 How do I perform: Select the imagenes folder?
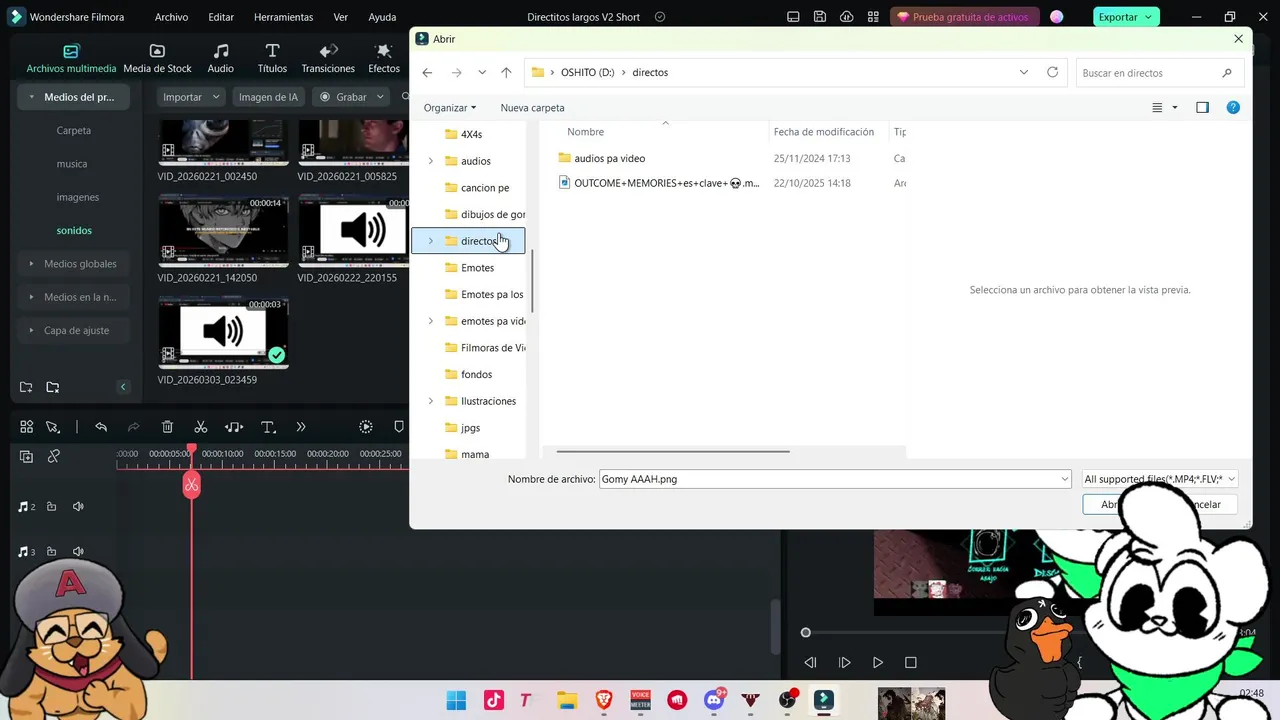(78, 197)
